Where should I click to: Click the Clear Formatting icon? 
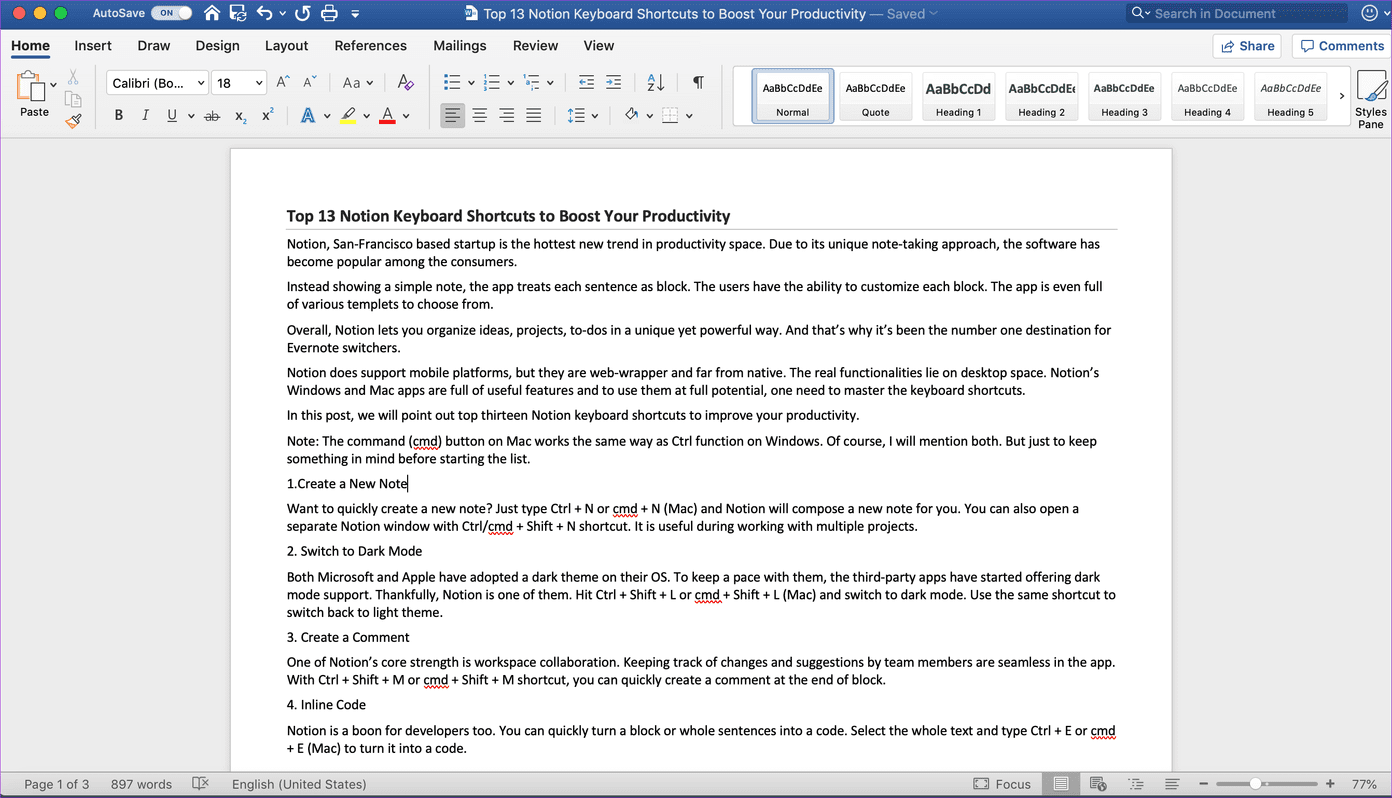(405, 83)
